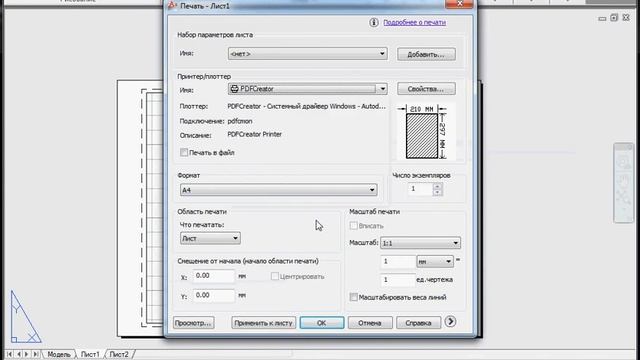This screenshot has width=640, height=360.
Task: Open the PDFCreator printer name dropdown
Action: [x=307, y=89]
